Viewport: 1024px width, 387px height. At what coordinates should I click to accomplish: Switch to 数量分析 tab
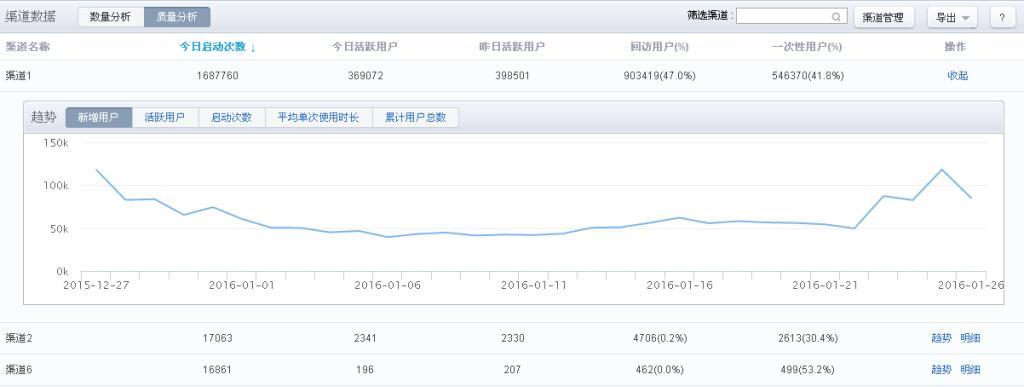[110, 17]
